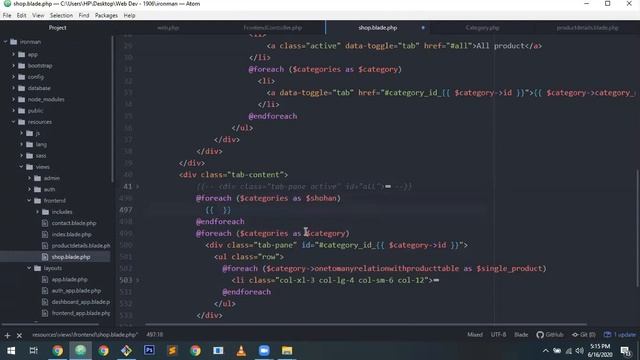Viewport: 640px width, 360px height.
Task: Click the ironman folder icon
Action: point(13,42)
